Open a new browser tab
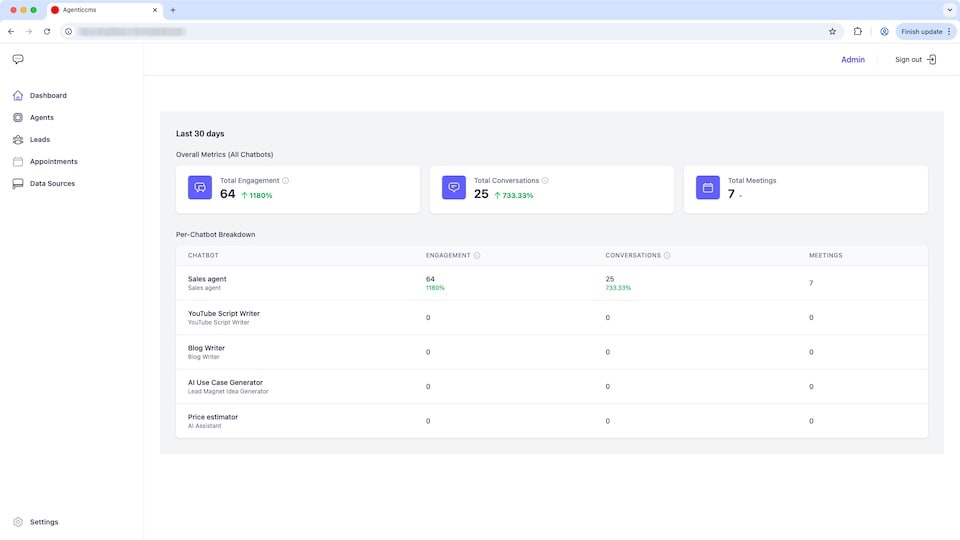 click(173, 10)
